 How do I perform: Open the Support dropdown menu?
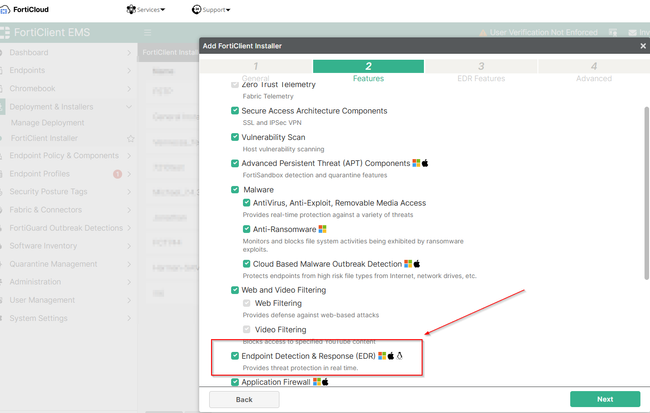coord(211,10)
